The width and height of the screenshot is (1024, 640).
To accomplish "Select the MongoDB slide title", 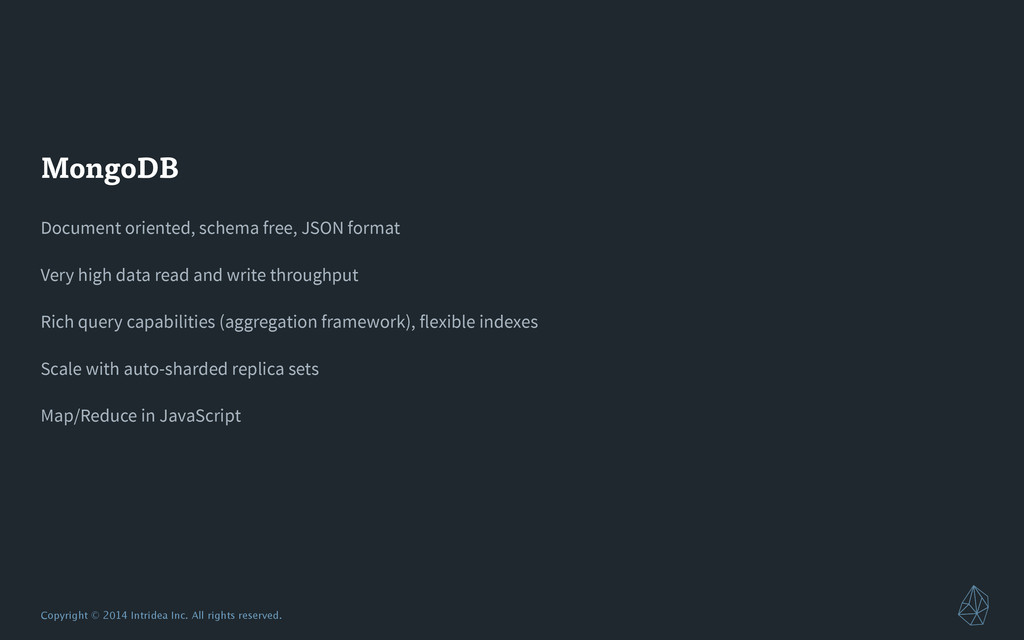I will pyautogui.click(x=110, y=169).
